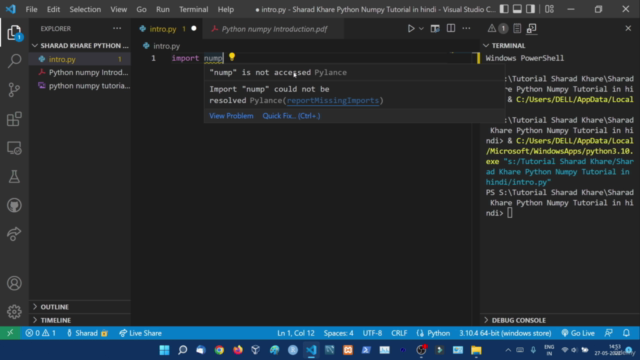Open notifications bell in status bar

coord(626,333)
